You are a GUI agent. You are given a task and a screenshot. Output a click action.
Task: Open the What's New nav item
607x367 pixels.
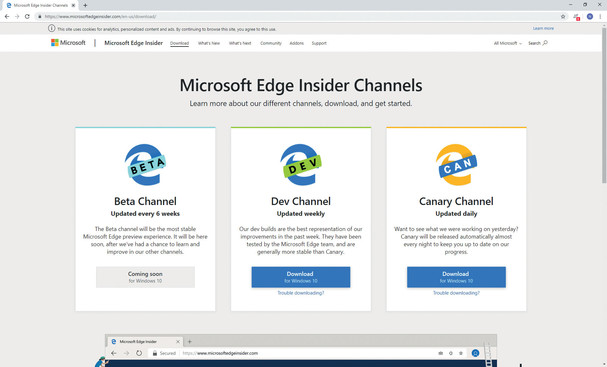pyautogui.click(x=209, y=43)
